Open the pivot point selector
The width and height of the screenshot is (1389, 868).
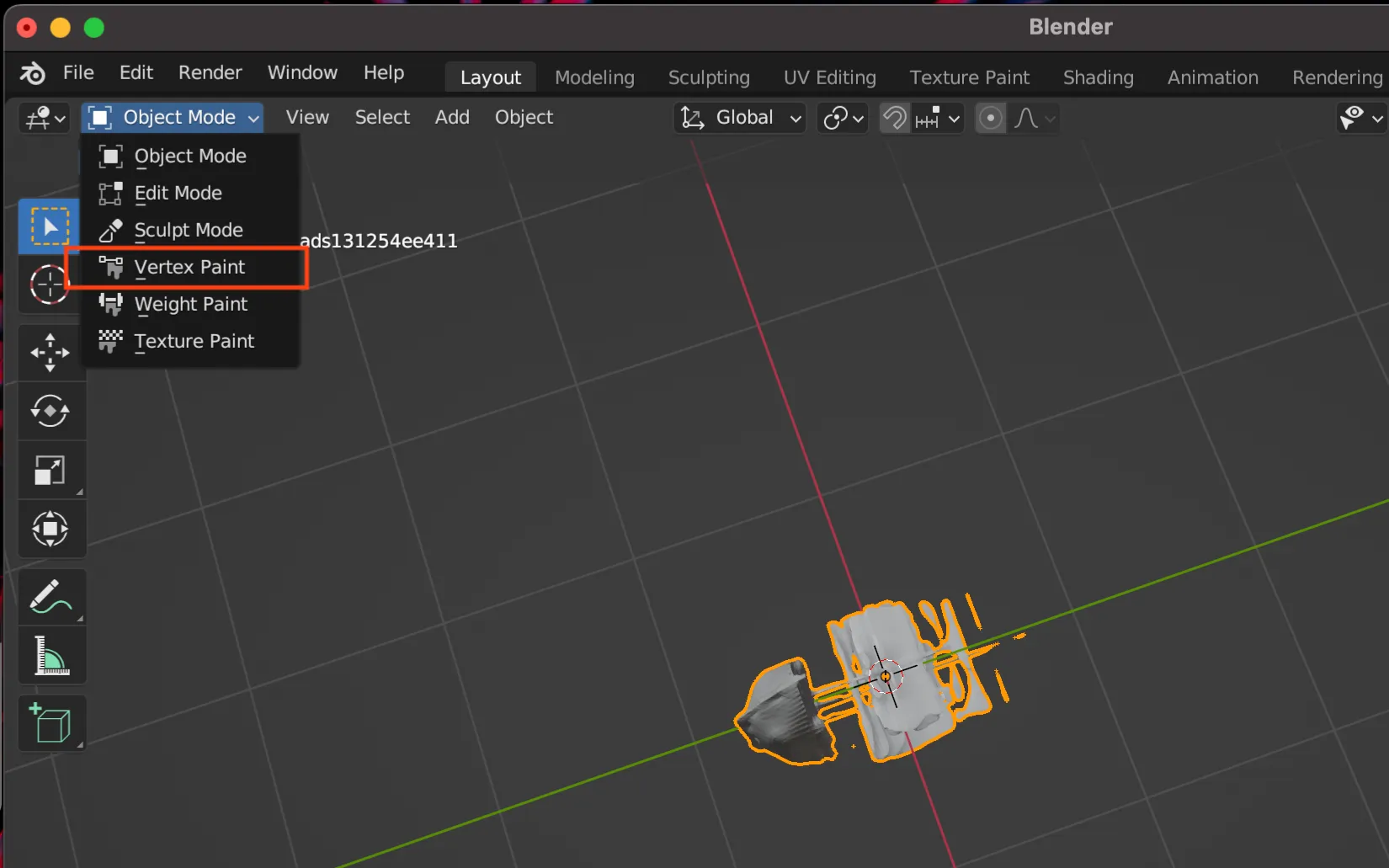[x=843, y=118]
